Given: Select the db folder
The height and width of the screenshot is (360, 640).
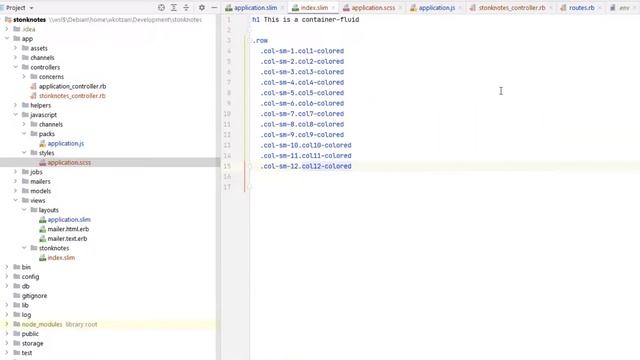Looking at the screenshot, I should (x=25, y=286).
